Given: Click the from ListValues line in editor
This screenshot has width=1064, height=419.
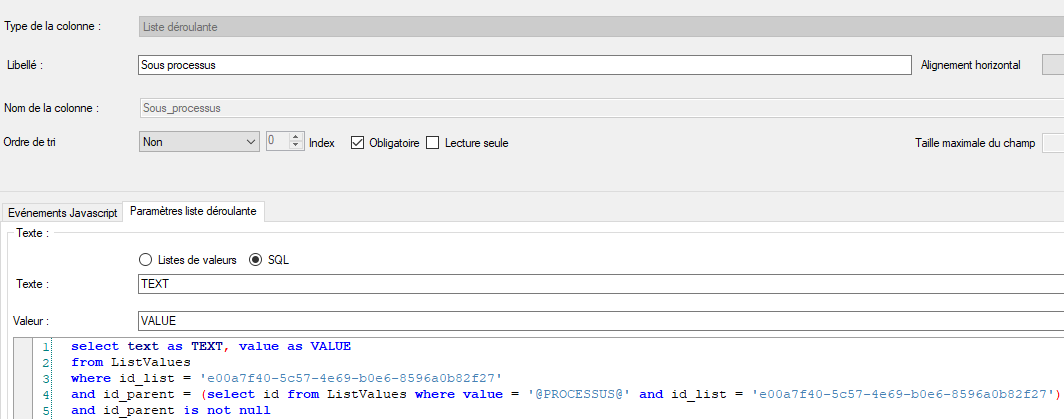Looking at the screenshot, I should [130, 361].
